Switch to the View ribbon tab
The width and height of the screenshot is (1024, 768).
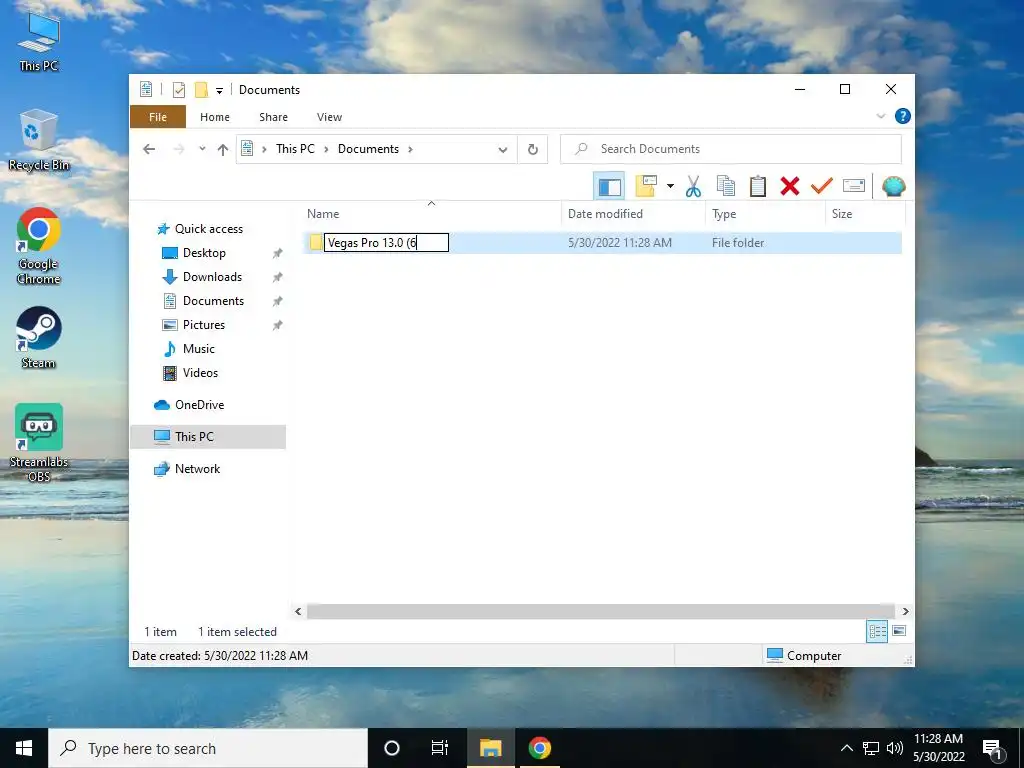[329, 117]
